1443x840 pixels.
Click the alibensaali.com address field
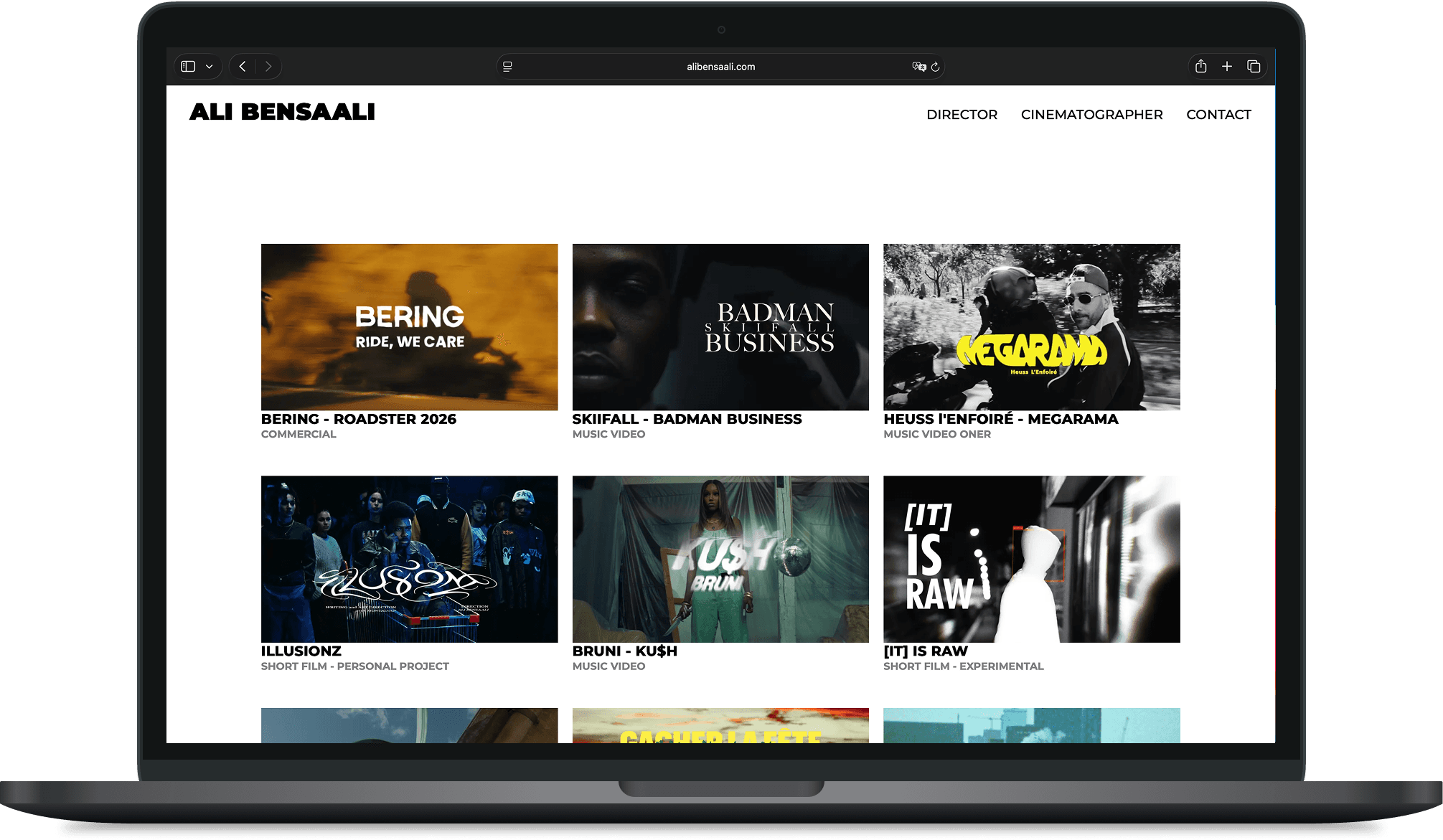click(x=720, y=67)
